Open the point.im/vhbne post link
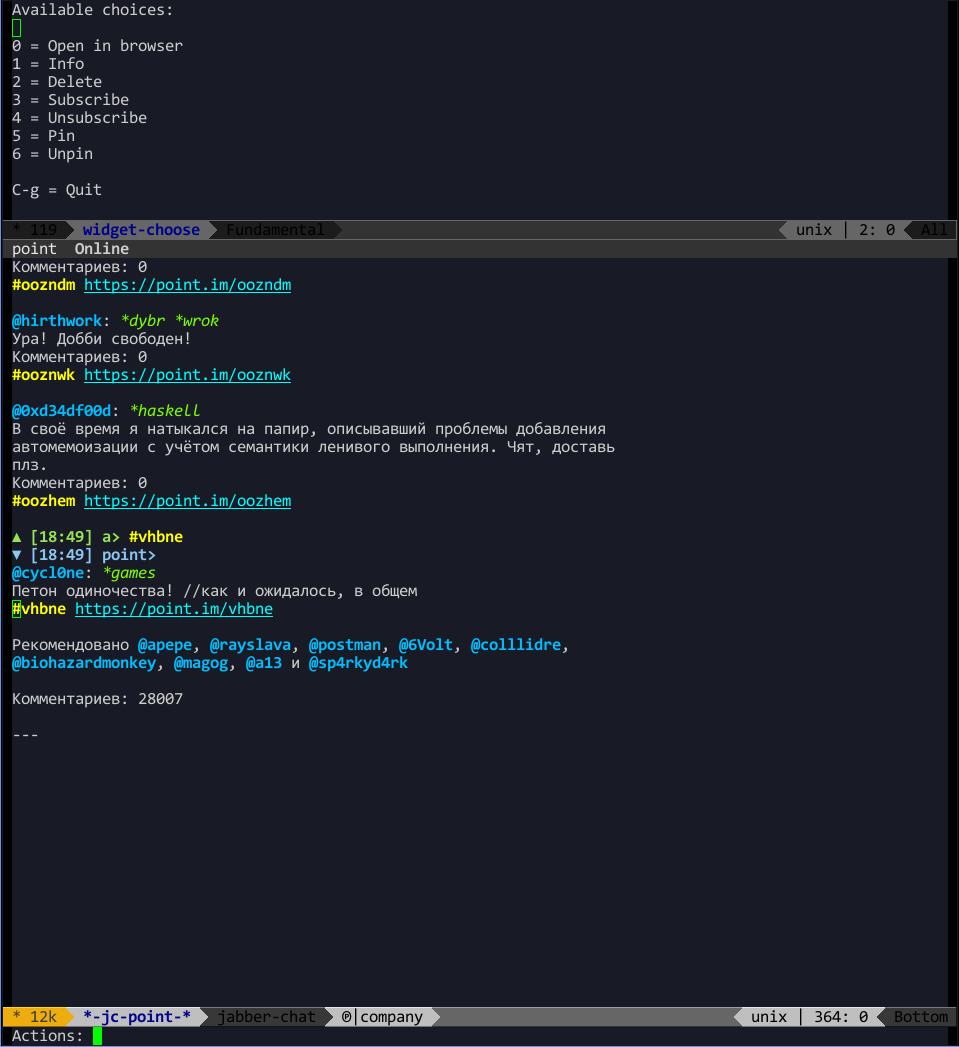The height and width of the screenshot is (1047, 959). pyautogui.click(x=173, y=609)
